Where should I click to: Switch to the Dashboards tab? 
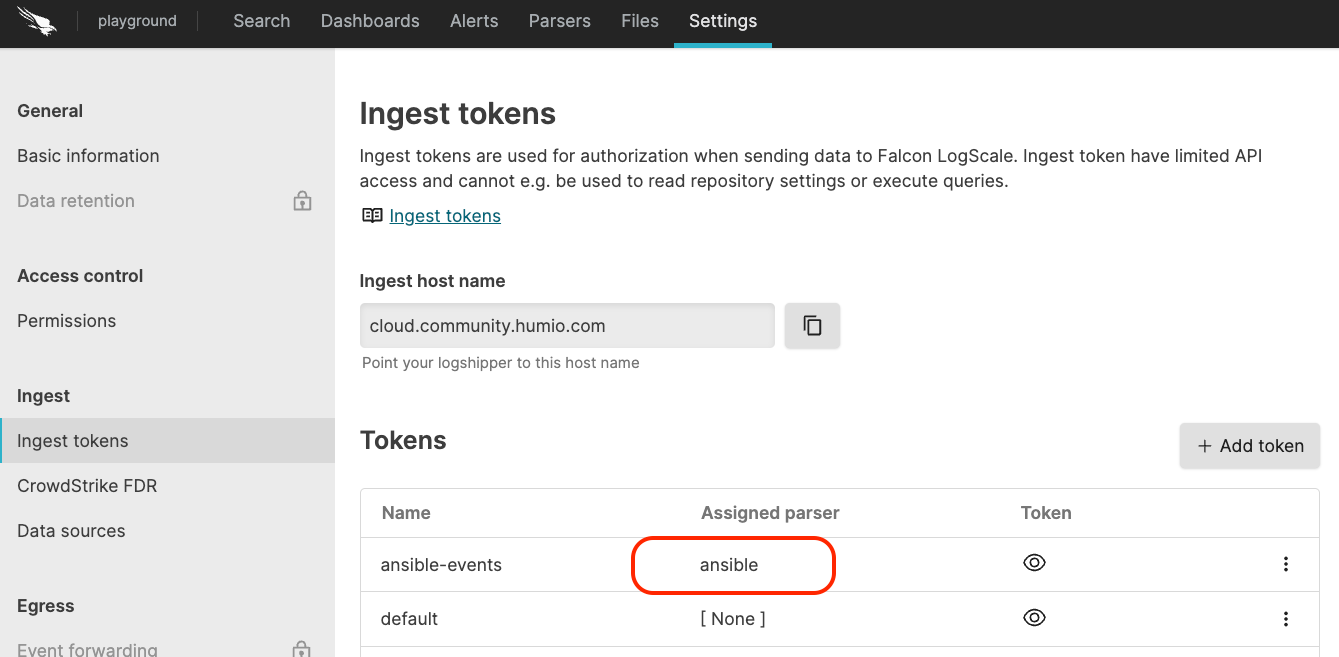pos(370,21)
